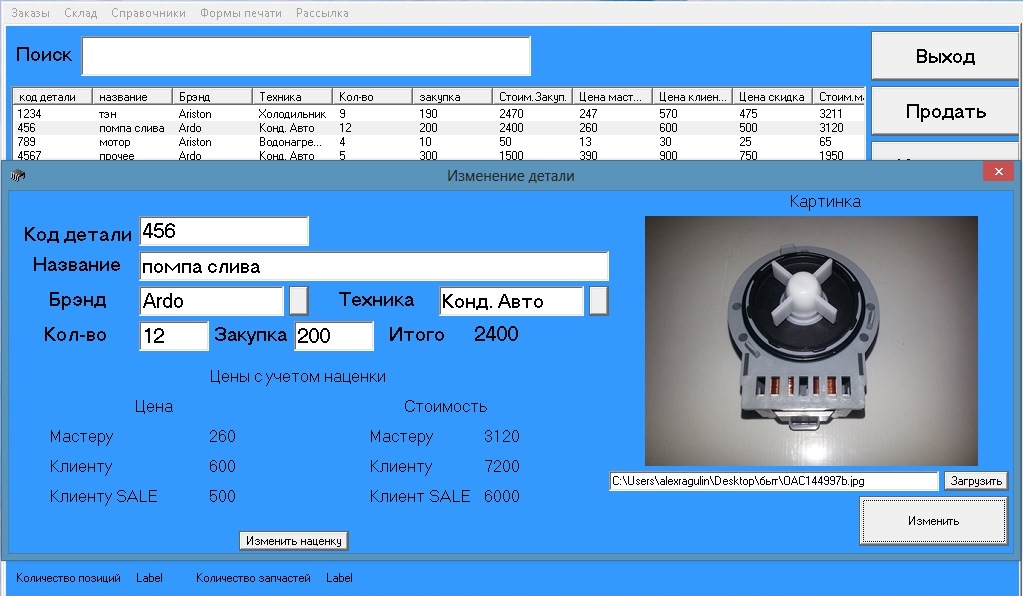Open the Брэнд selection button
Screen dimensions: 1023x596
298,301
